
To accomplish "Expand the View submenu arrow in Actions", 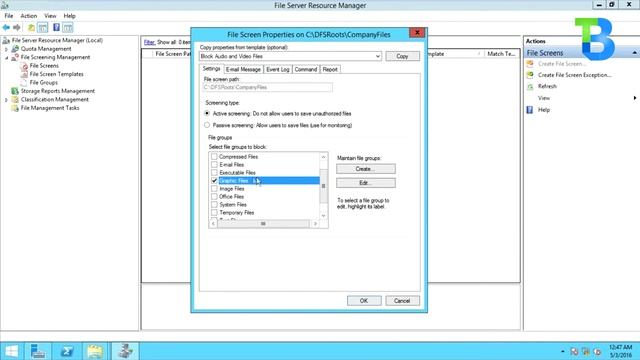I will [635, 98].
